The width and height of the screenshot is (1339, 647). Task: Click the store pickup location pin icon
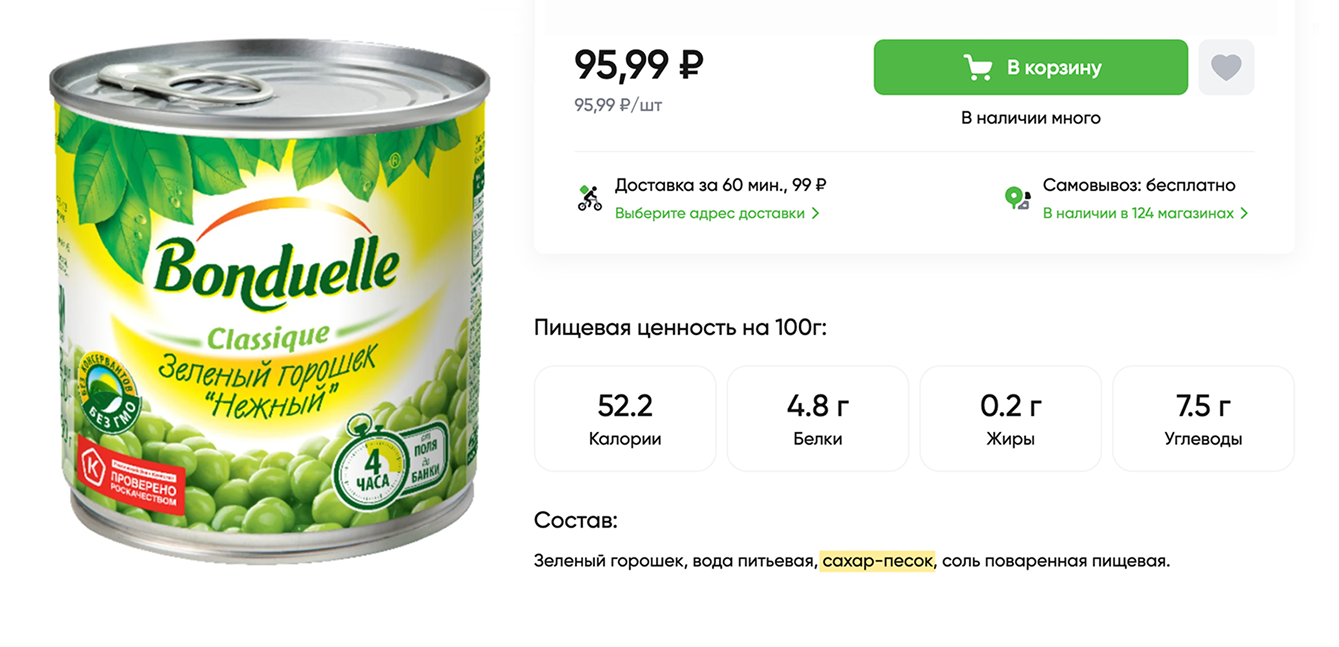coord(1017,197)
